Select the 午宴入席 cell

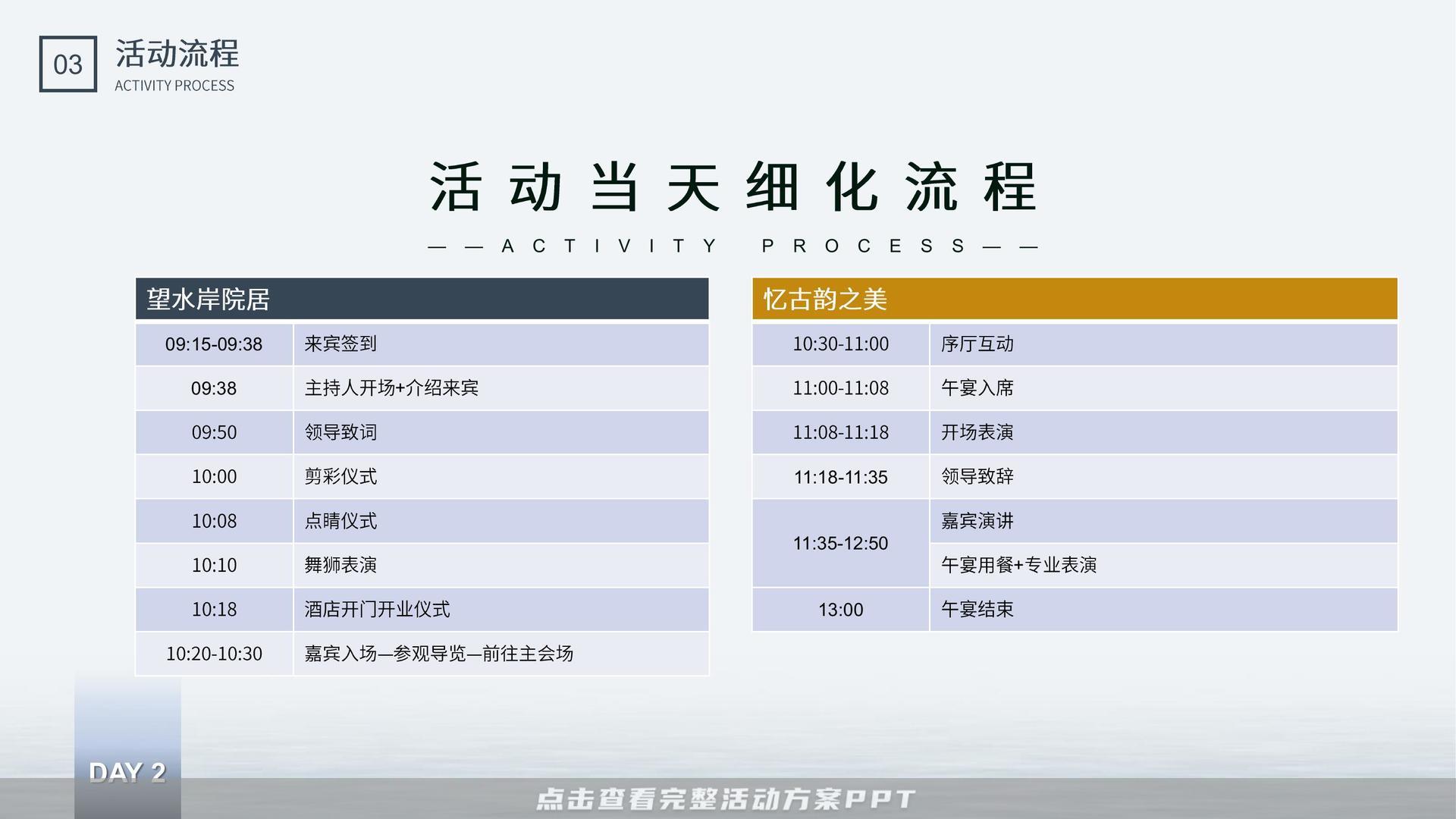click(x=1163, y=388)
